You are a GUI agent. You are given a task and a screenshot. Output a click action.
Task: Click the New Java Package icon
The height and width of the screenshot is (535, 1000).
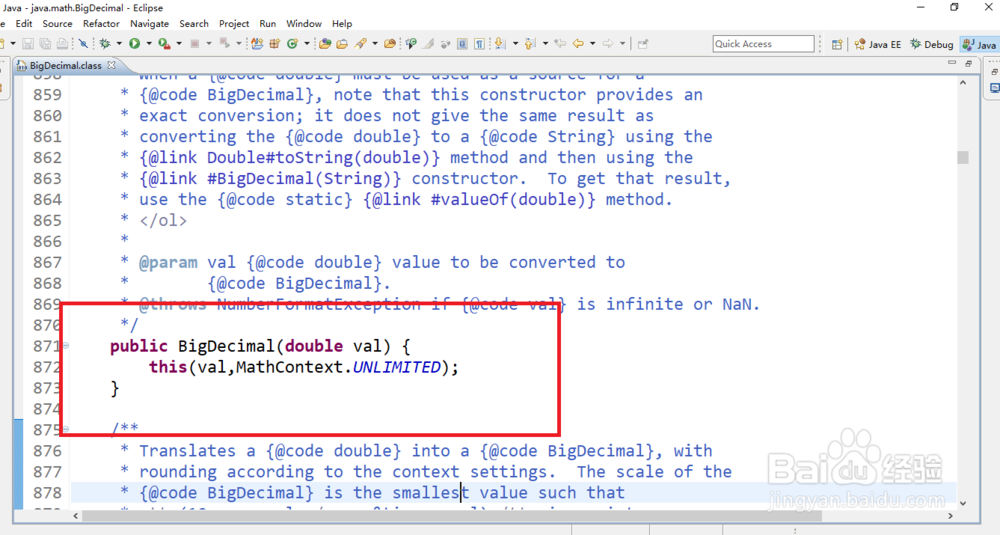click(274, 43)
